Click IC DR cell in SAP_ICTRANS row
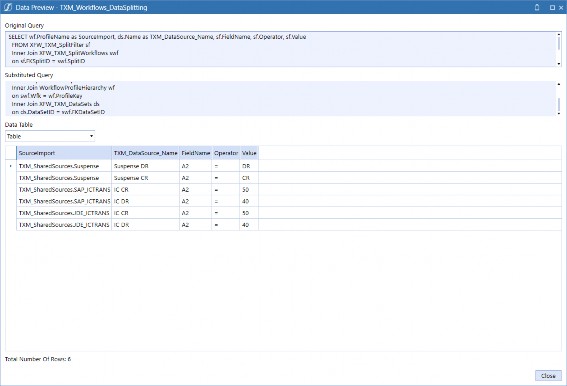567x386 pixels. pos(145,201)
